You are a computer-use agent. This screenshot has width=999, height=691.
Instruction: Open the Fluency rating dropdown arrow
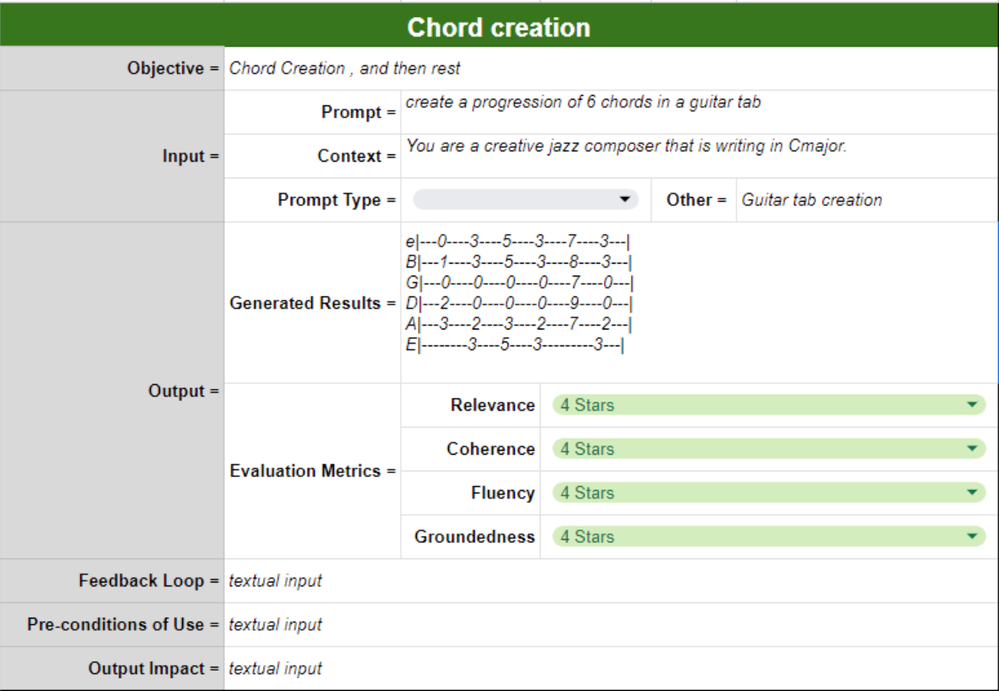tap(972, 492)
